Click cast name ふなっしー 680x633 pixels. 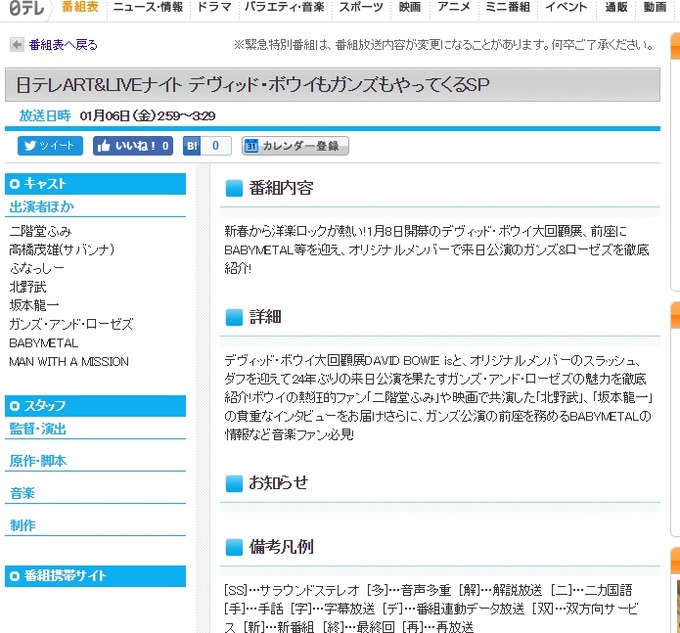coord(37,268)
